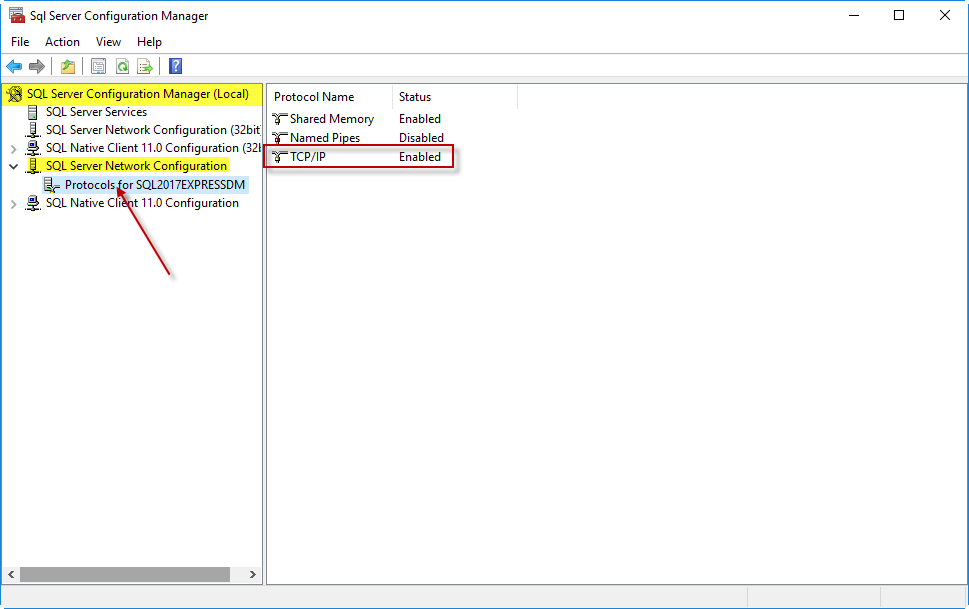The width and height of the screenshot is (969, 609).
Task: Click the Shared Memory protocol icon
Action: pos(280,119)
